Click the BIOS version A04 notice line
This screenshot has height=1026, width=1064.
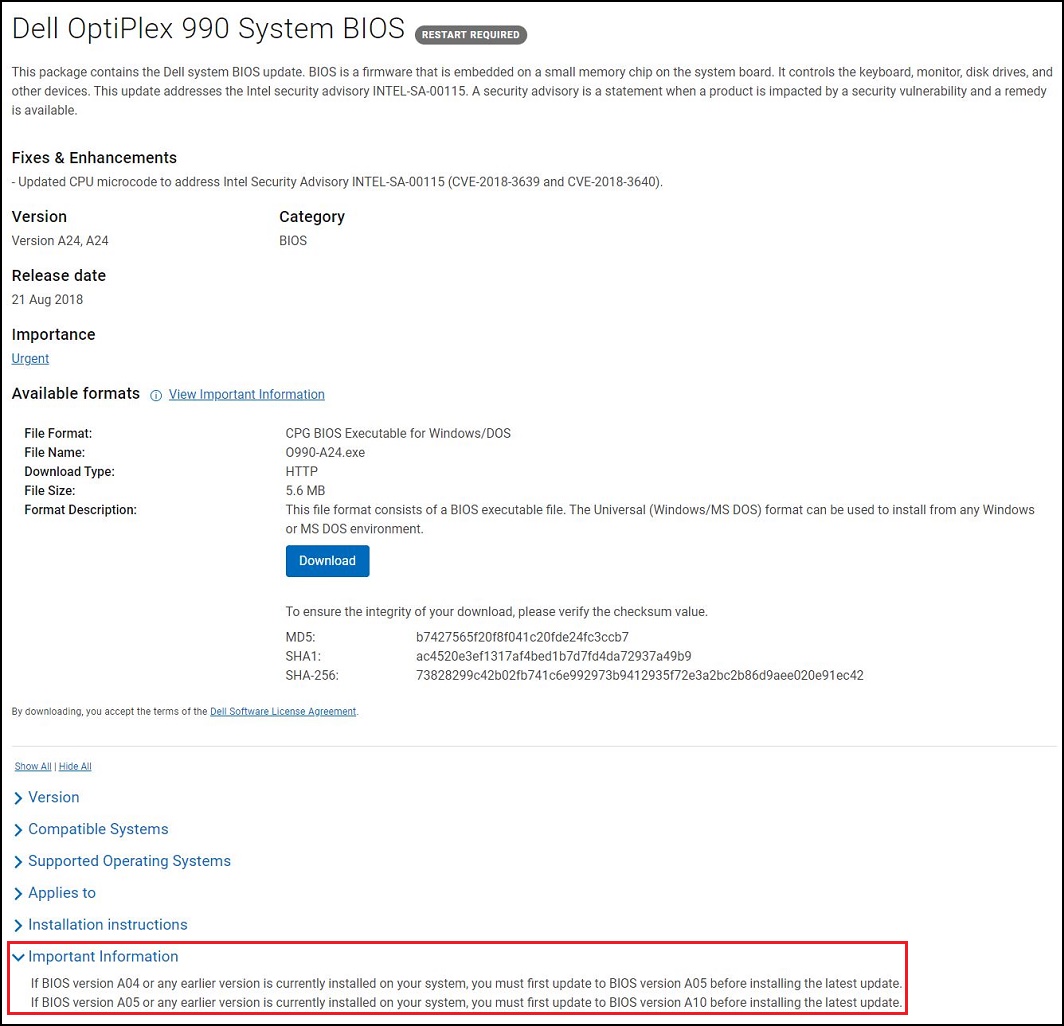click(x=466, y=983)
